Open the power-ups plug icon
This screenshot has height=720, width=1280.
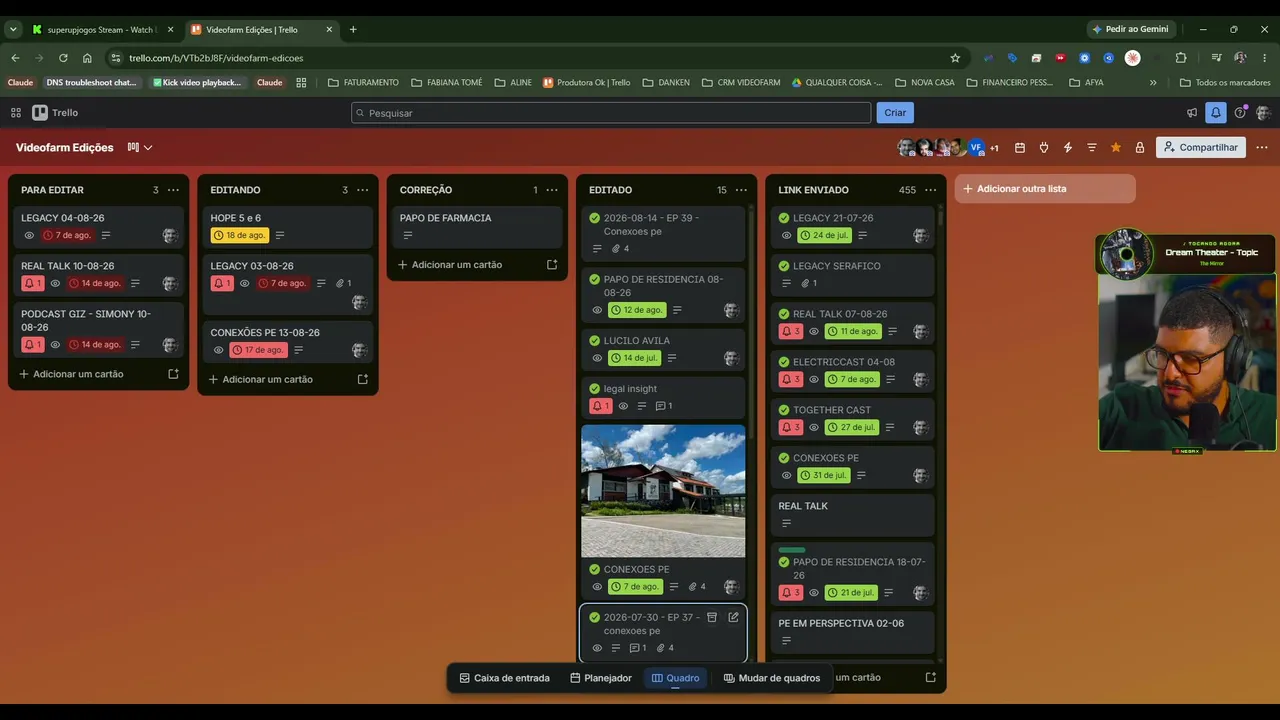click(1044, 148)
